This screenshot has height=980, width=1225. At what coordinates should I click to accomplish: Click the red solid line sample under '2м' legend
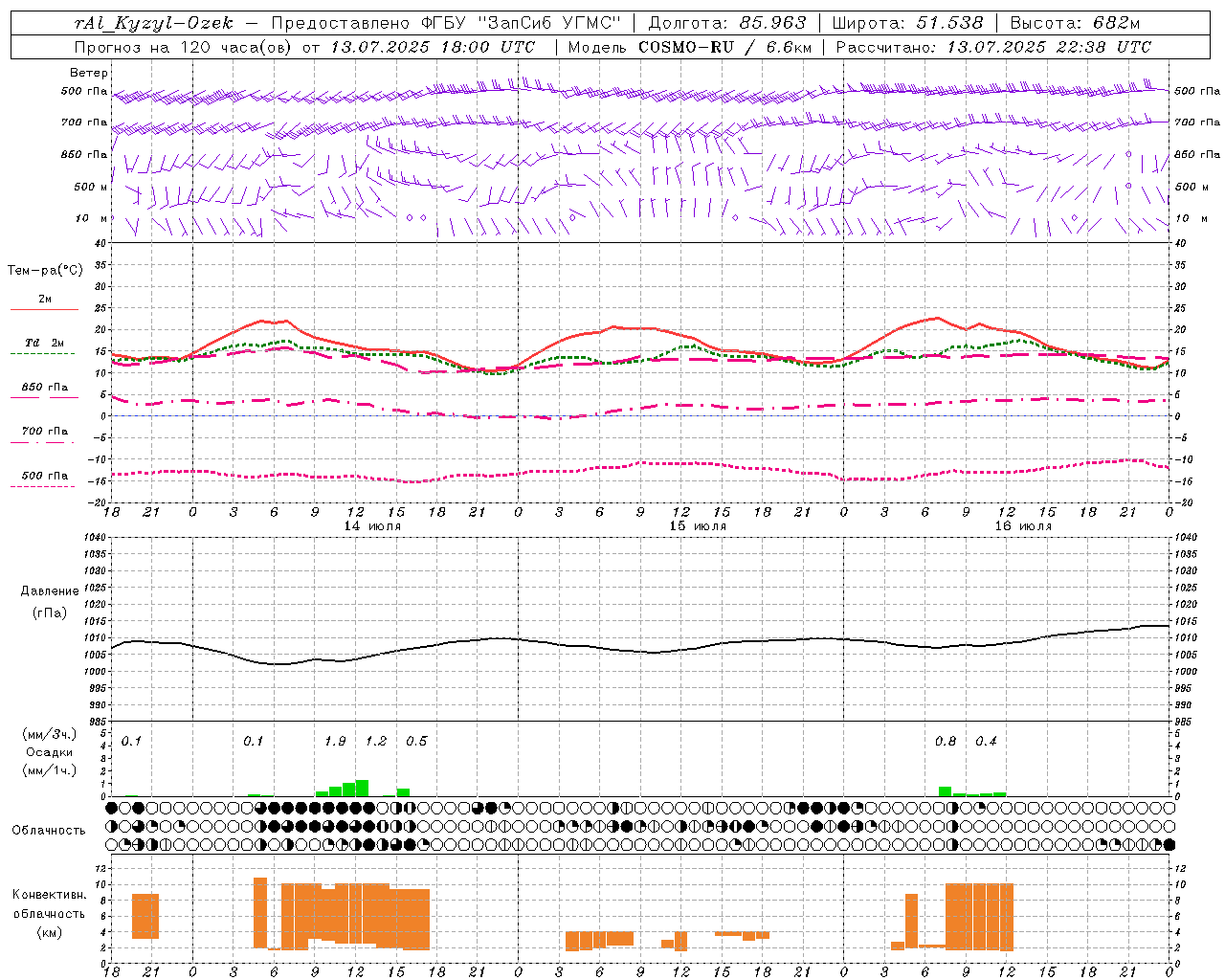coord(44,309)
